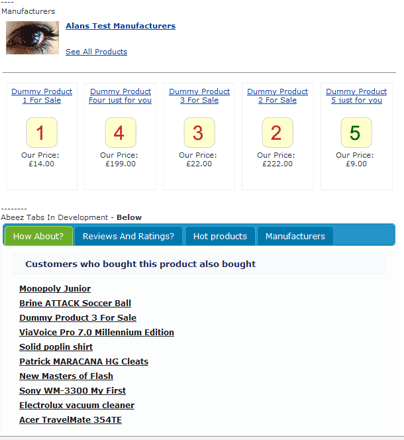
Task: Open the Solid poplin shirt link
Action: (56, 347)
